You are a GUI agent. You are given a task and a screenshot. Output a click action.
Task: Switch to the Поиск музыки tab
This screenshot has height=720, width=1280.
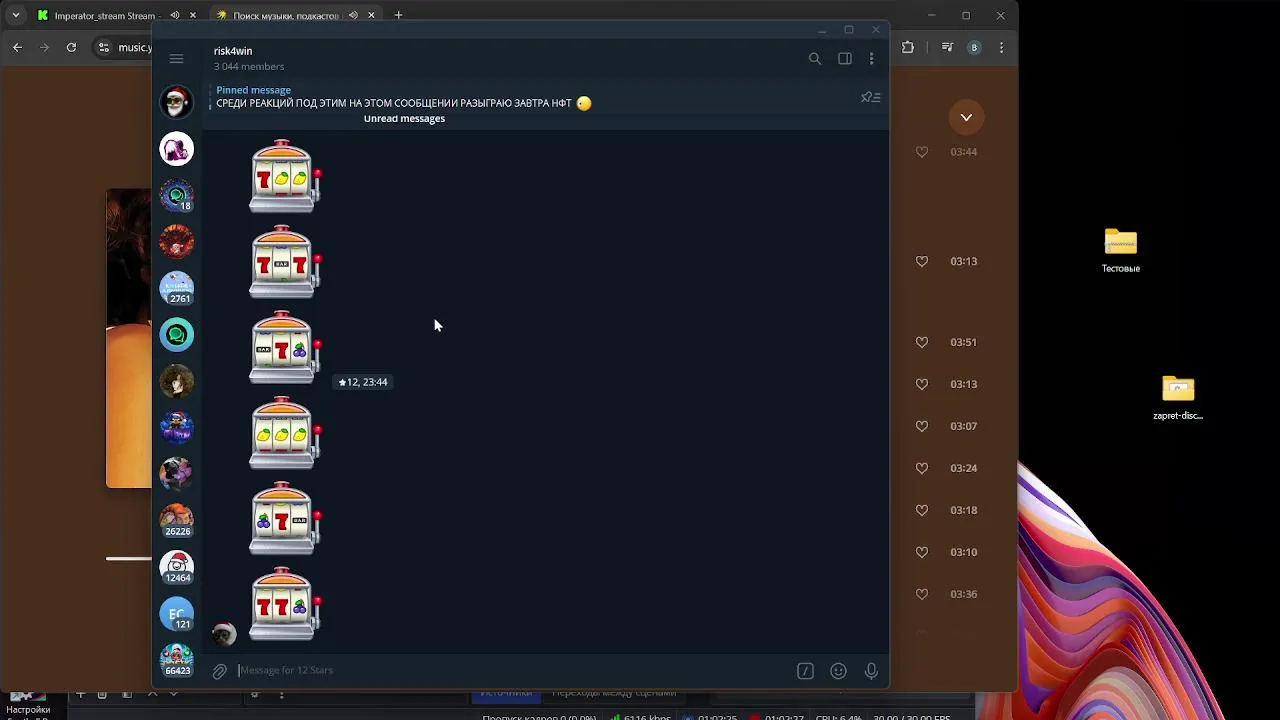coord(285,15)
